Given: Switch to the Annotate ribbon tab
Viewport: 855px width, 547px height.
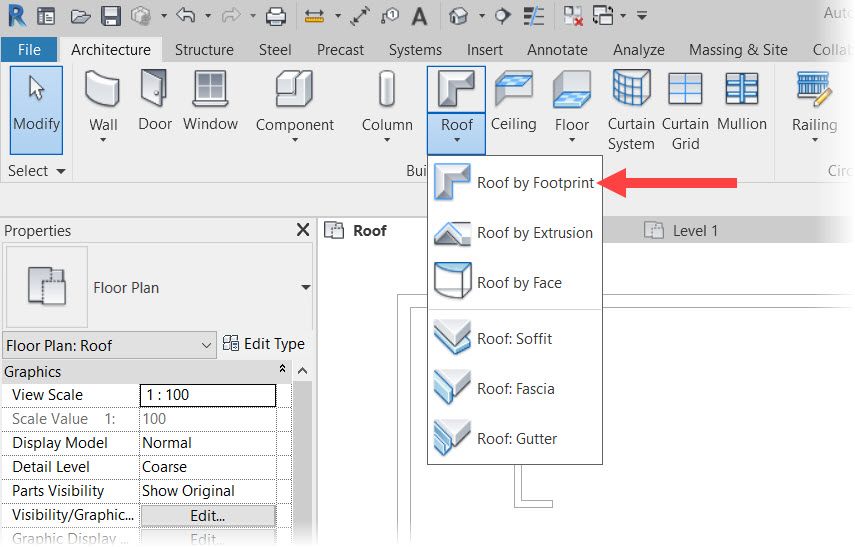Looking at the screenshot, I should (x=557, y=50).
